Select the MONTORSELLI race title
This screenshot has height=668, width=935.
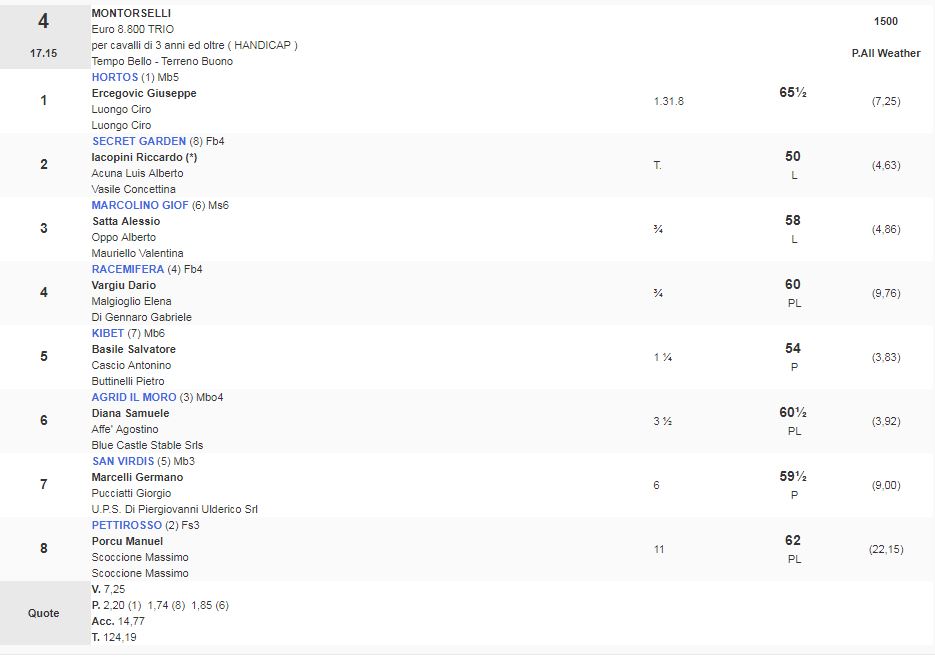(x=131, y=13)
